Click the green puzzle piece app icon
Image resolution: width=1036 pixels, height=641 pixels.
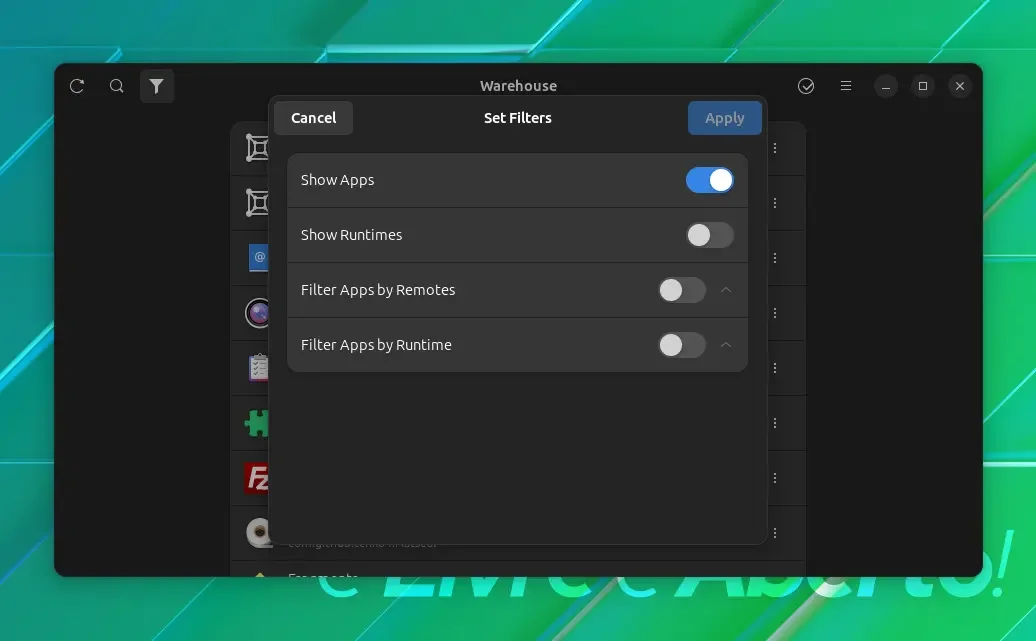[x=256, y=423]
